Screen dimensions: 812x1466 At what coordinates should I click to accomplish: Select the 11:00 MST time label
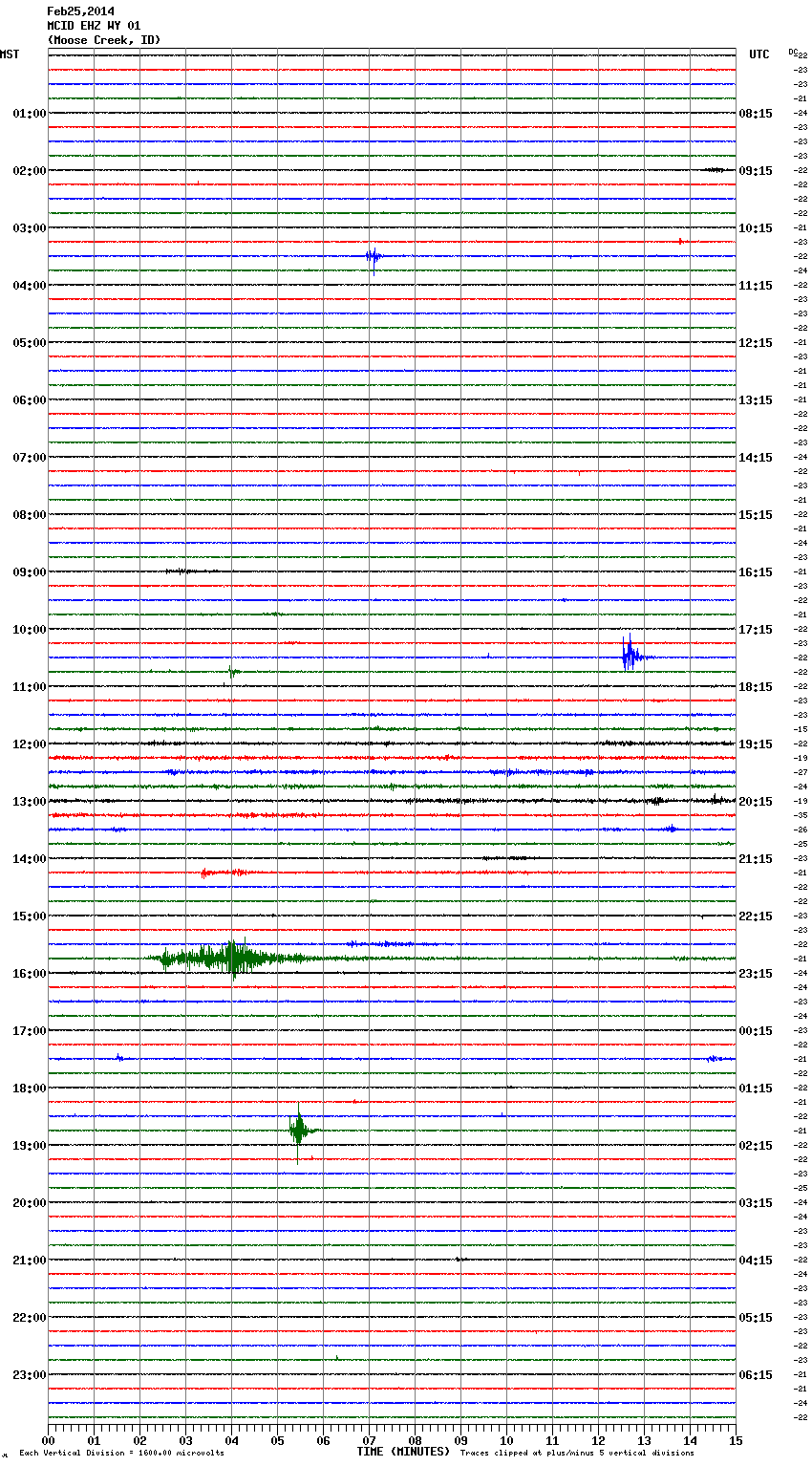click(29, 687)
